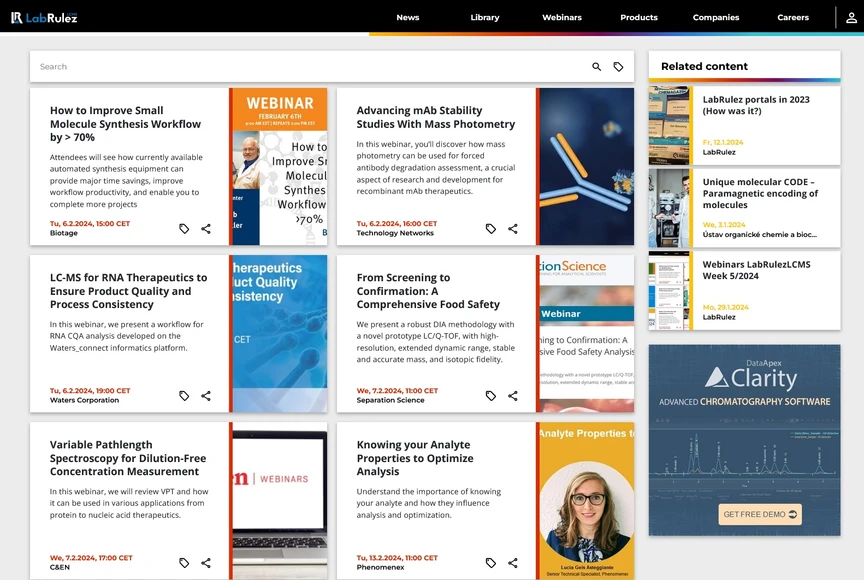Share the Variable Pathlength Spectroscopy webinar
Viewport: 864px width, 580px height.
click(x=206, y=562)
